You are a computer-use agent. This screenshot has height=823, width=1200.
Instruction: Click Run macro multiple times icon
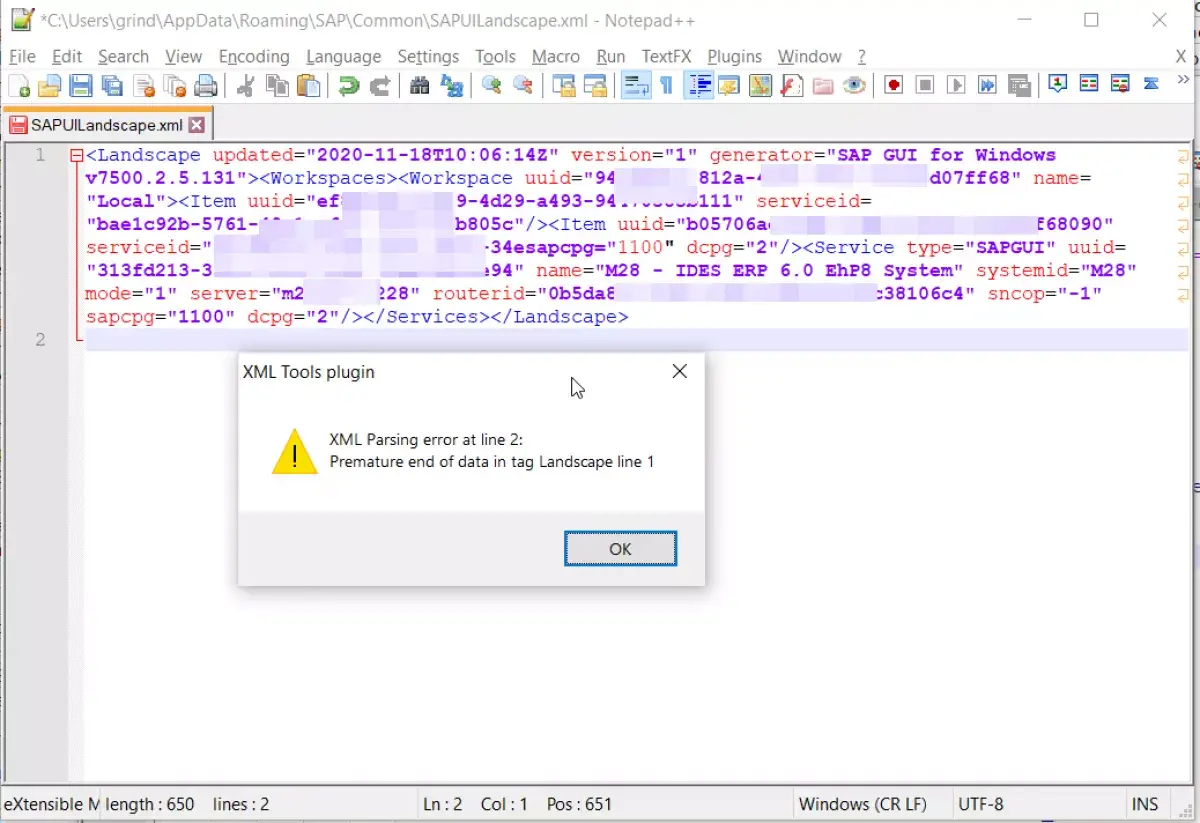tap(987, 86)
